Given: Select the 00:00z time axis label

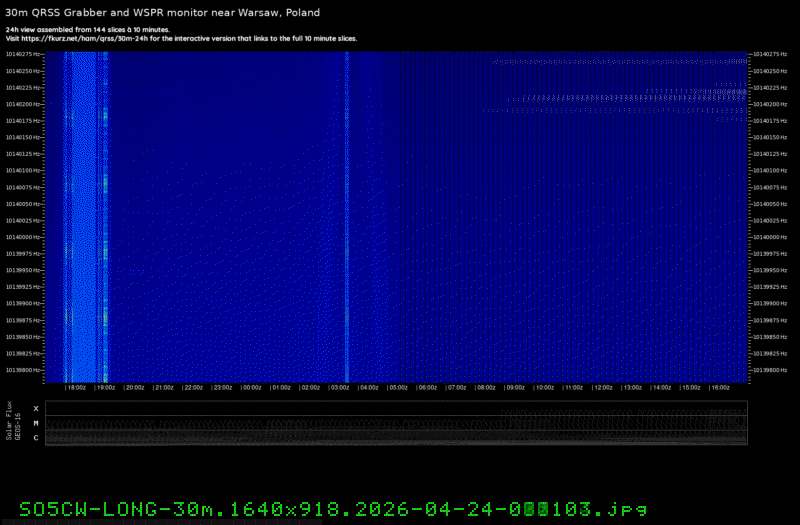Looking at the screenshot, I should tap(252, 387).
